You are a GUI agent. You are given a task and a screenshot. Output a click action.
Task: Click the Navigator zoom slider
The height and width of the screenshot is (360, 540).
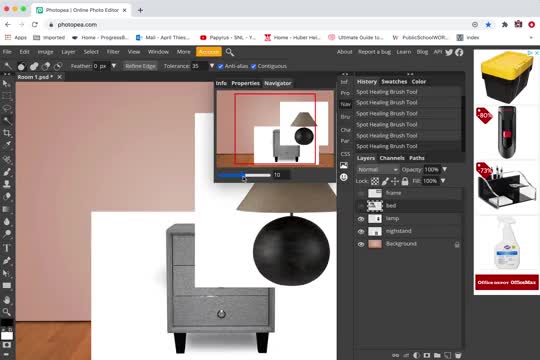[x=244, y=175]
